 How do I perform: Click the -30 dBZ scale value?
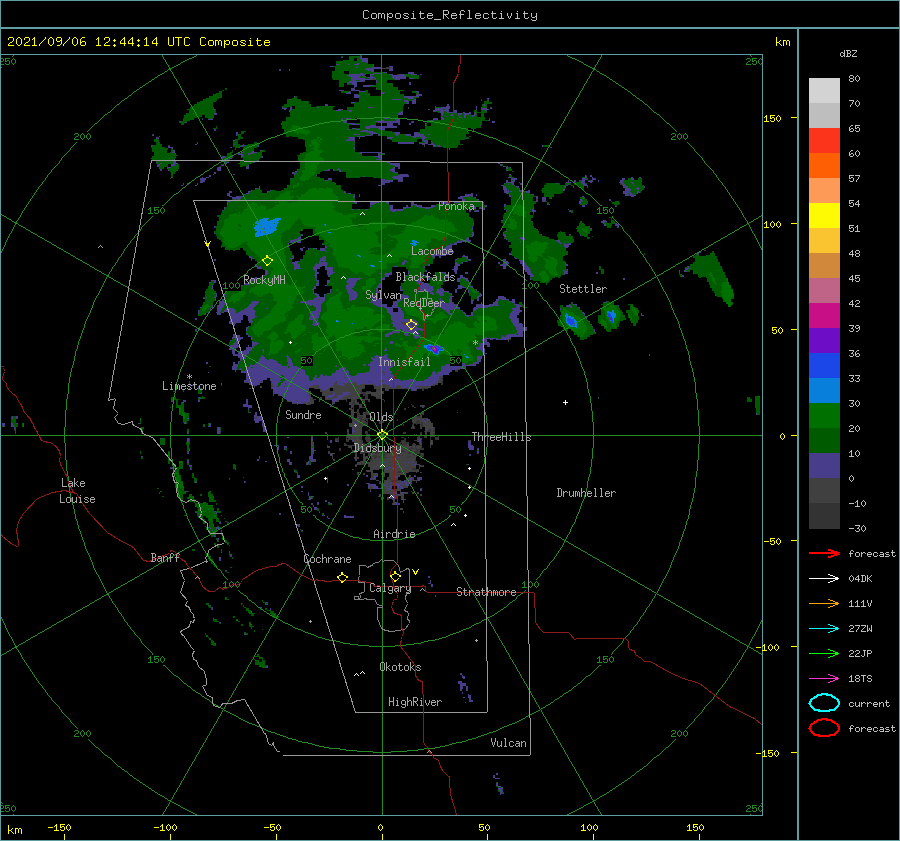[x=857, y=528]
